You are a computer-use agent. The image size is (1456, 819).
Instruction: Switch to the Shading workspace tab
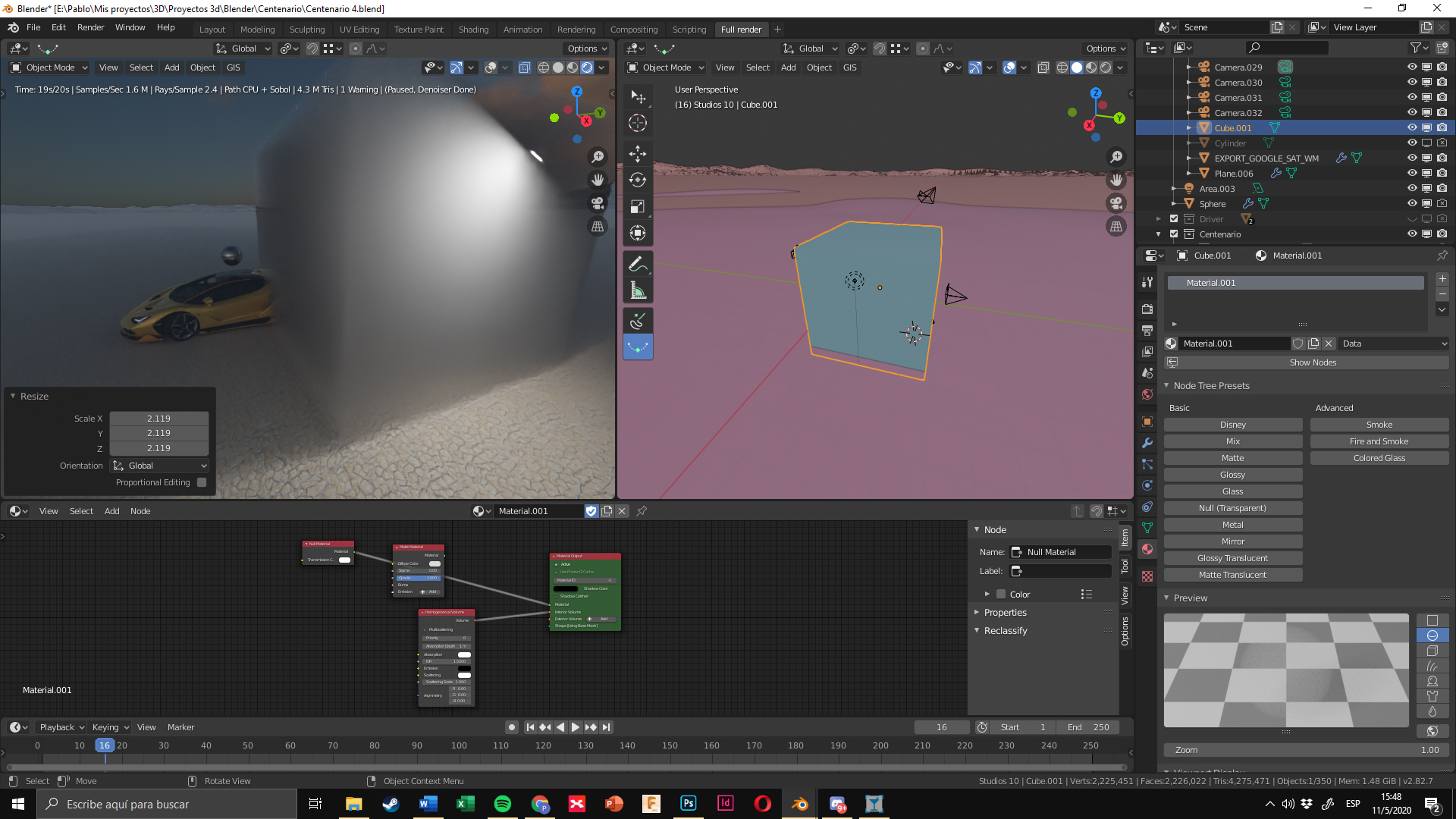click(473, 30)
